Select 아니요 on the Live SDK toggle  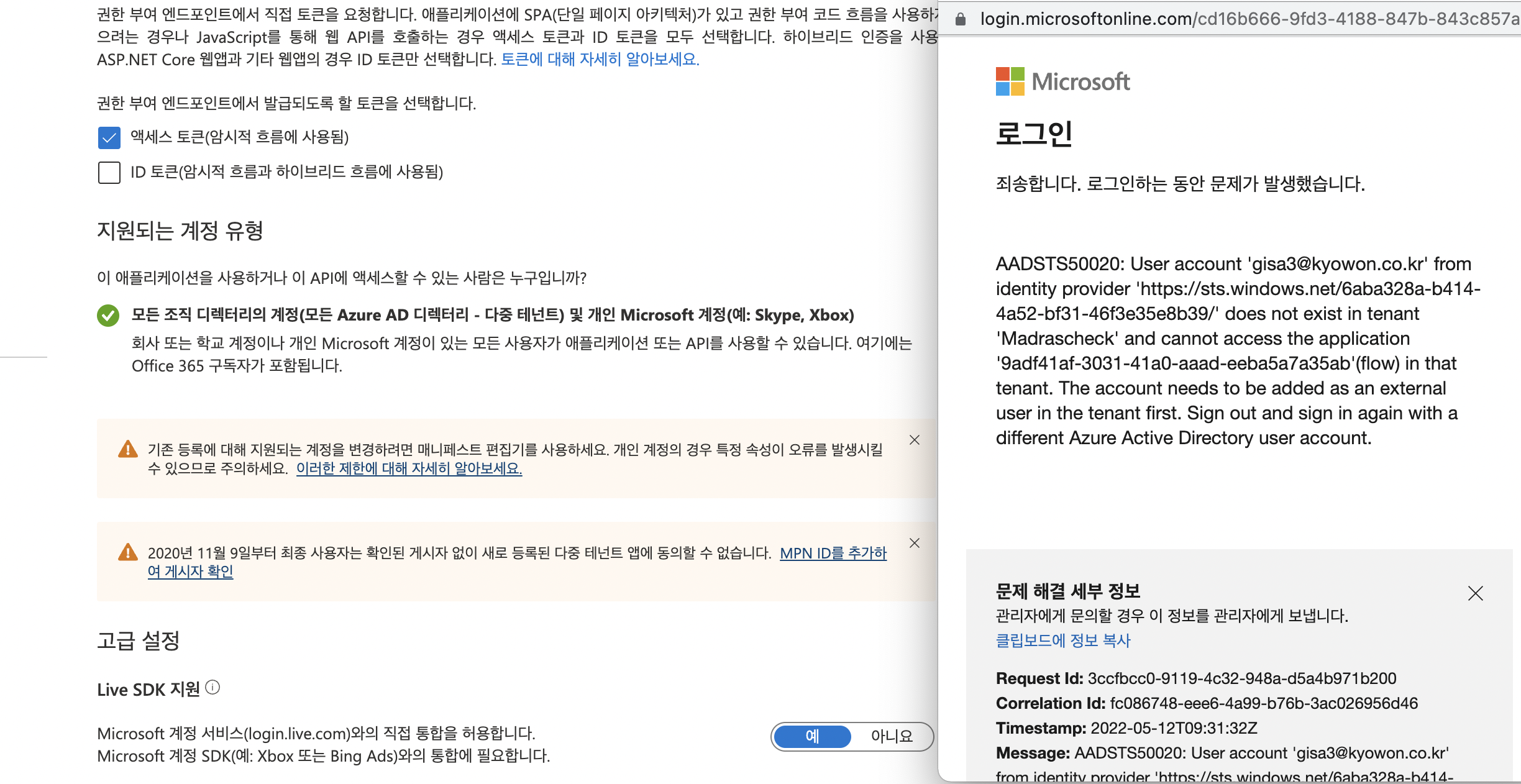point(892,737)
